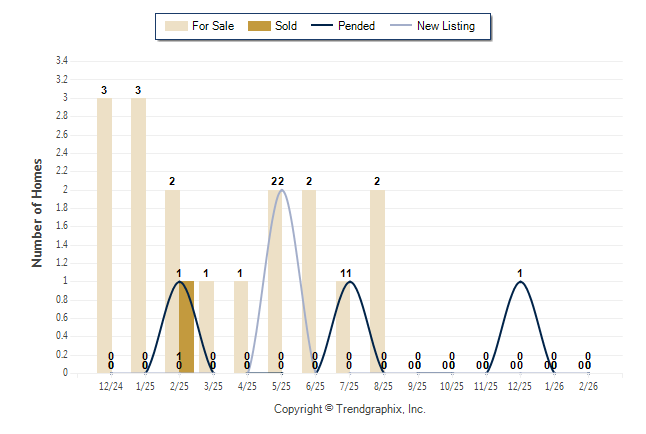Click the dark Sold bar at 2/25
This screenshot has height=434, width=646.
(x=186, y=327)
